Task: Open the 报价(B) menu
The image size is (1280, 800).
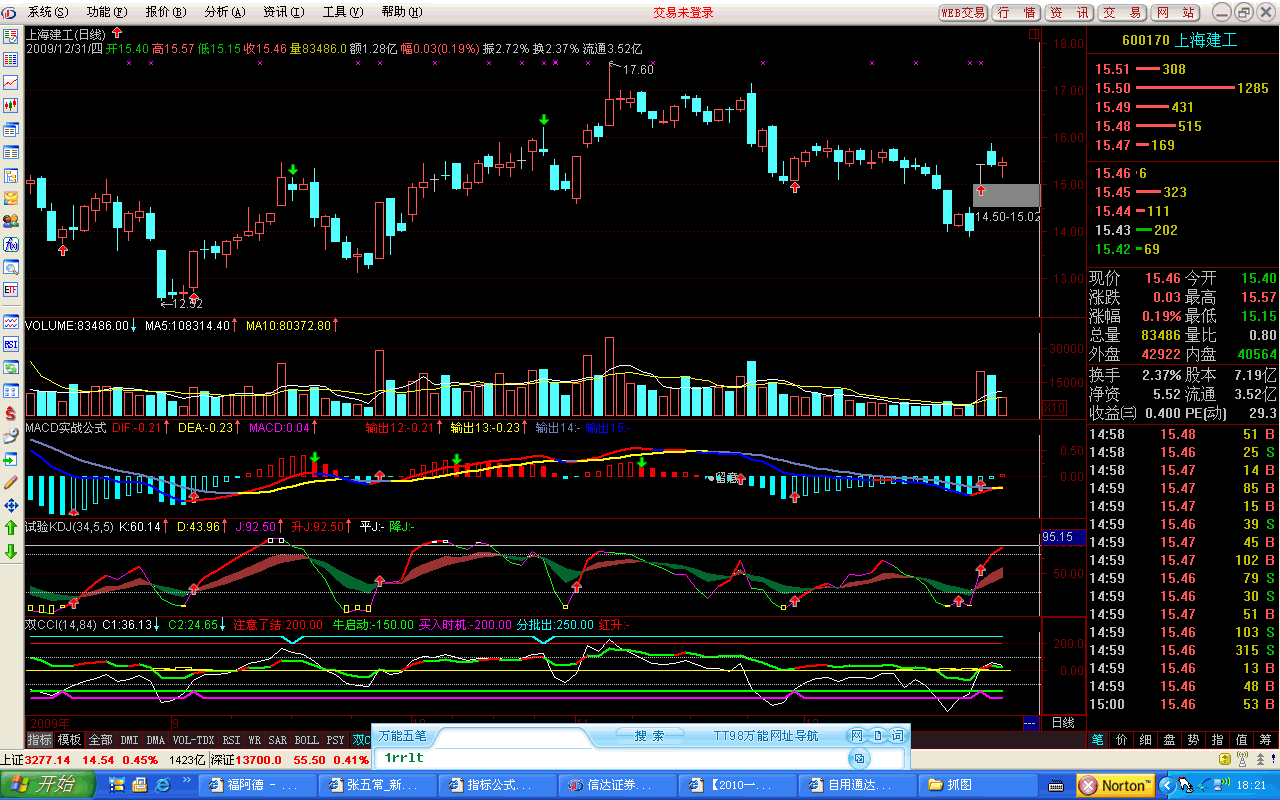Action: (166, 12)
